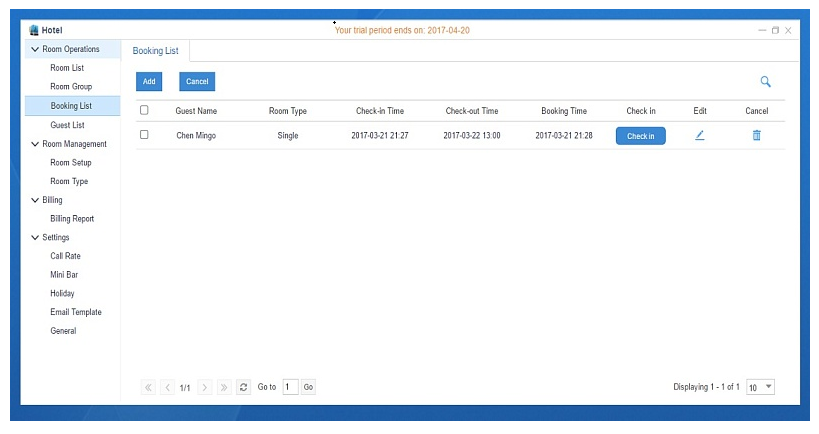Open the page size dropdown showing 10

coord(761,387)
